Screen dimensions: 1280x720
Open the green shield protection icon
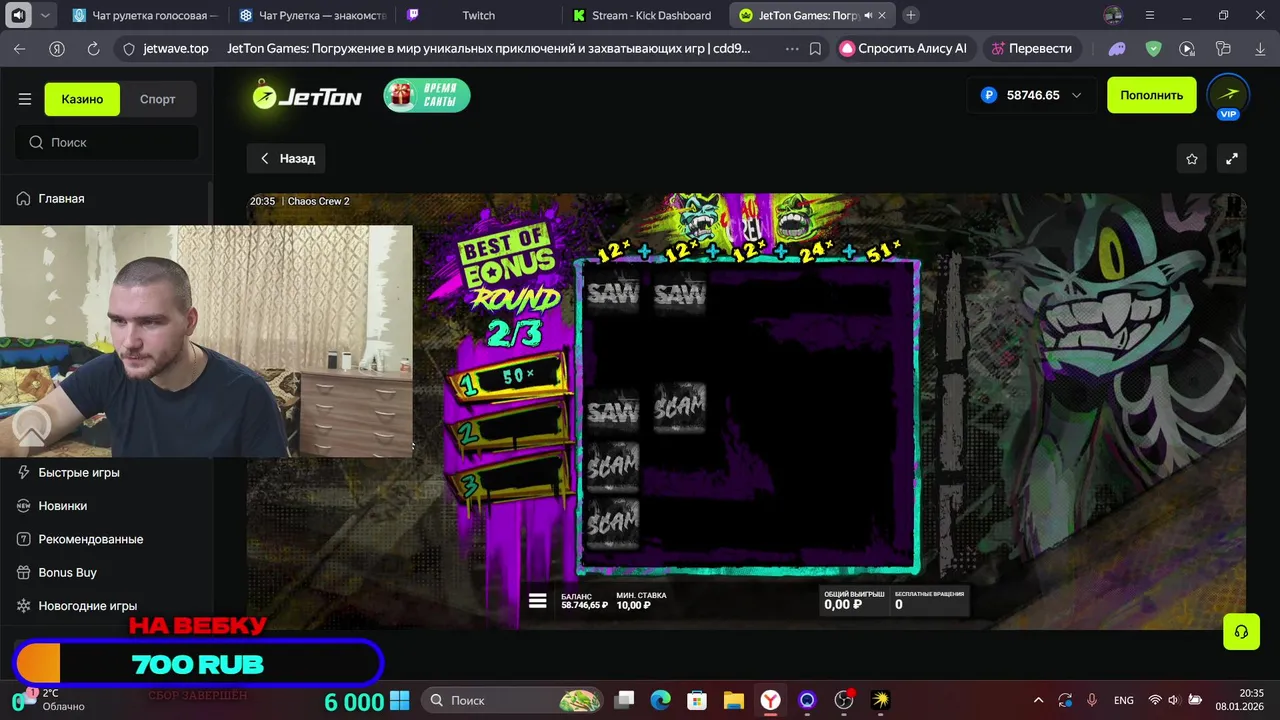click(x=1153, y=48)
